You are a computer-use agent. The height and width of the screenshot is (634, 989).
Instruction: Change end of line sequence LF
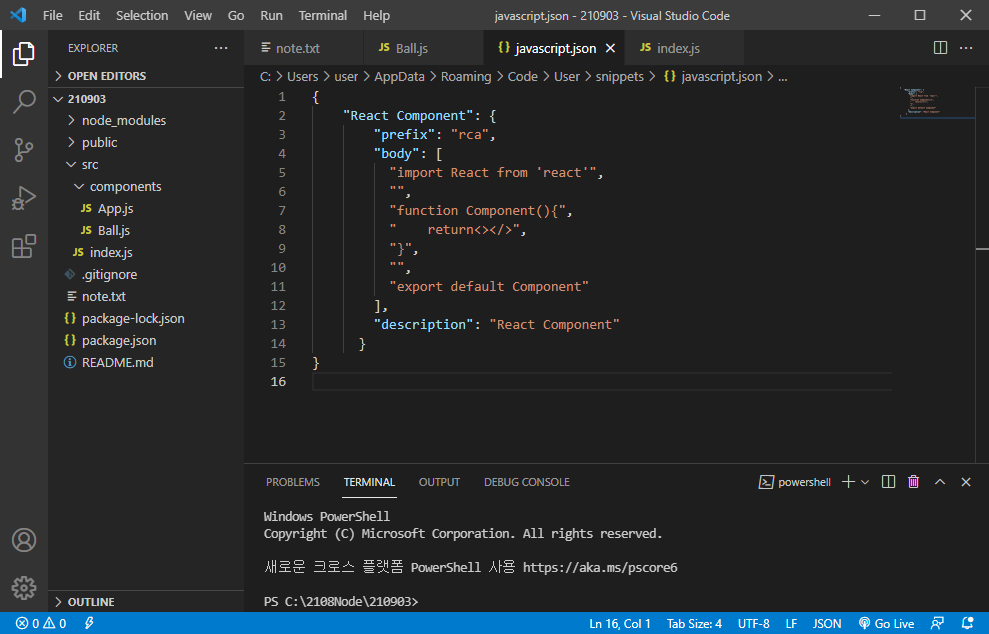pyautogui.click(x=791, y=623)
